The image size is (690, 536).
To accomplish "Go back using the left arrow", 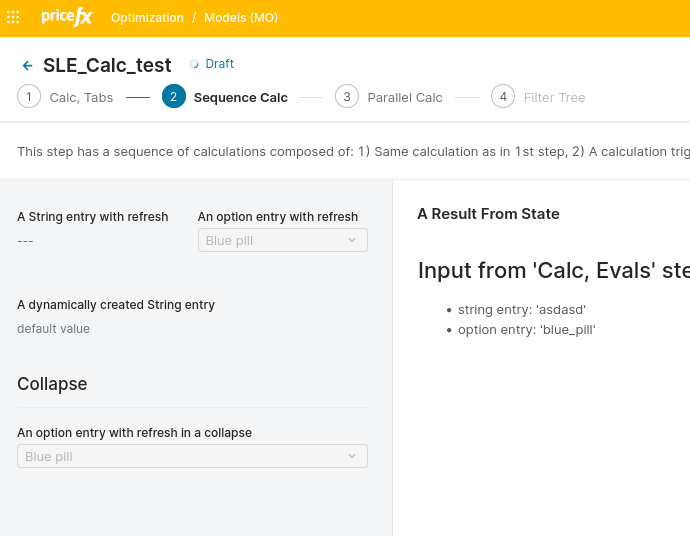I will [x=27, y=66].
